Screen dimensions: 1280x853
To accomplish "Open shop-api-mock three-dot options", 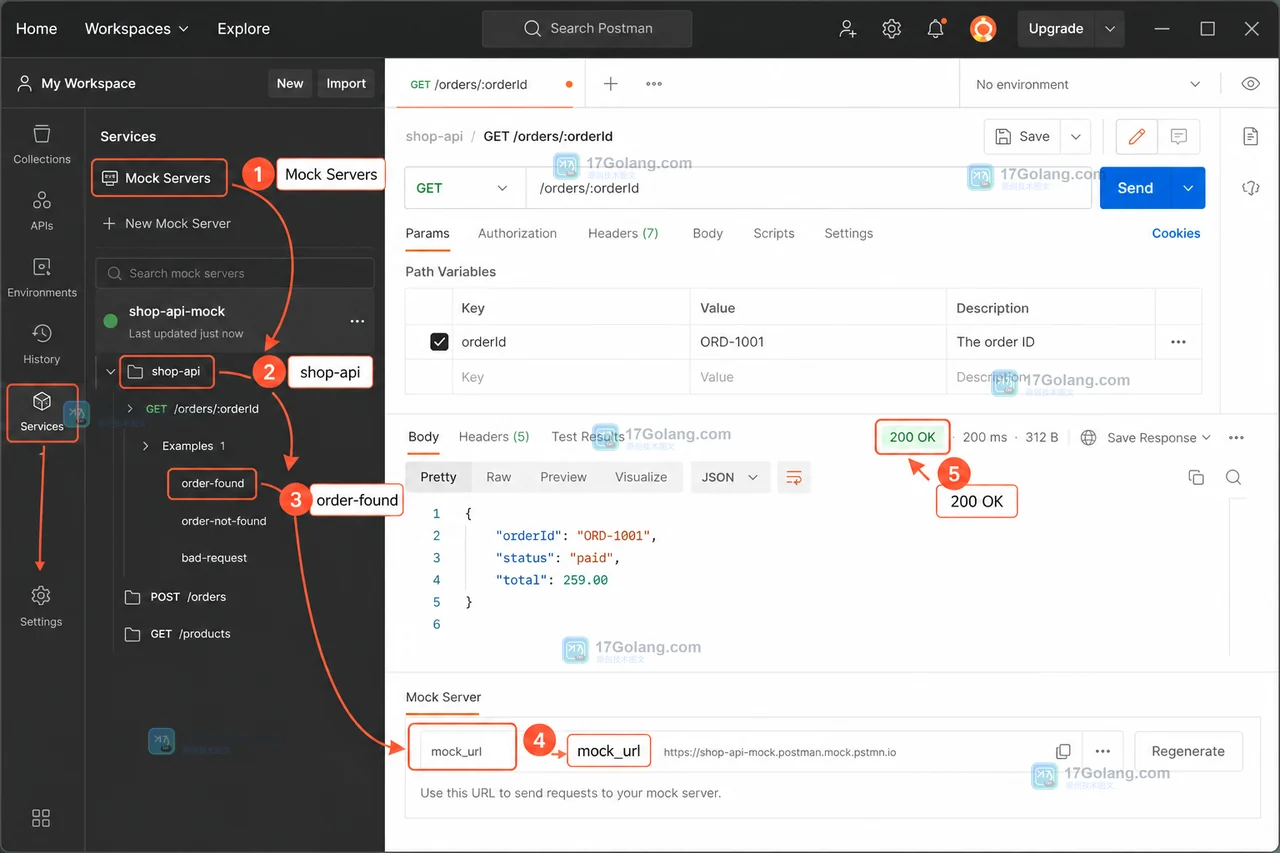I will [x=357, y=321].
